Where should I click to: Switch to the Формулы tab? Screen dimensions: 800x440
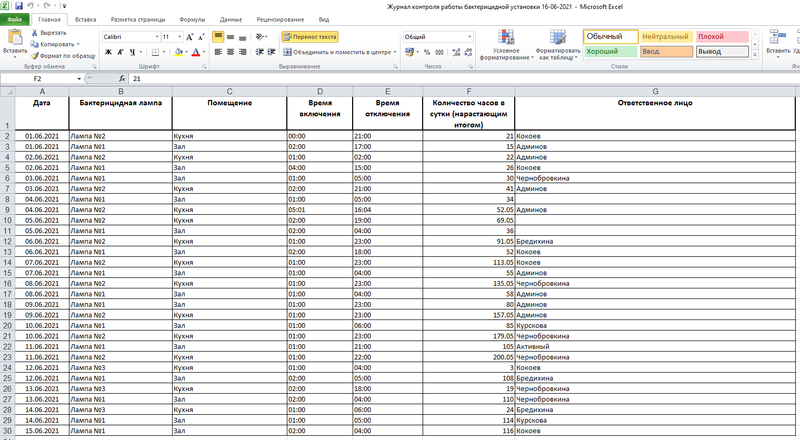(192, 19)
